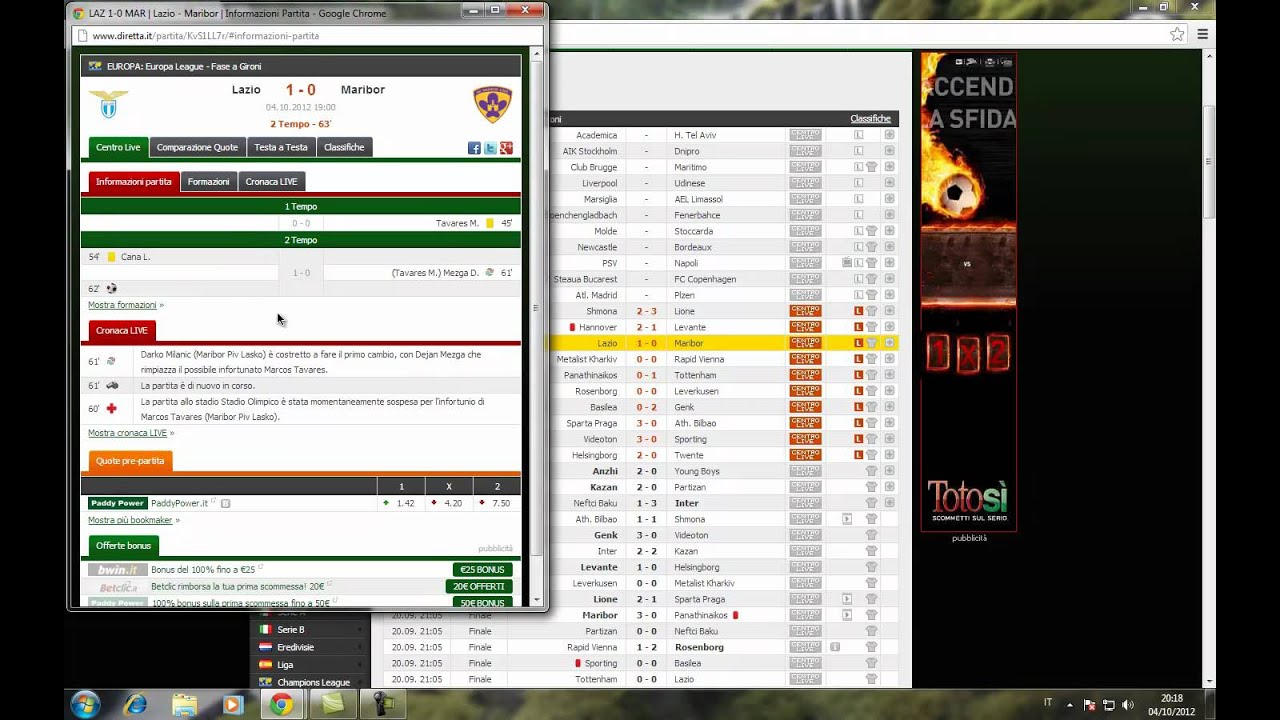The width and height of the screenshot is (1280, 720).
Task: Open Comparazione Quote tab
Action: pos(197,147)
